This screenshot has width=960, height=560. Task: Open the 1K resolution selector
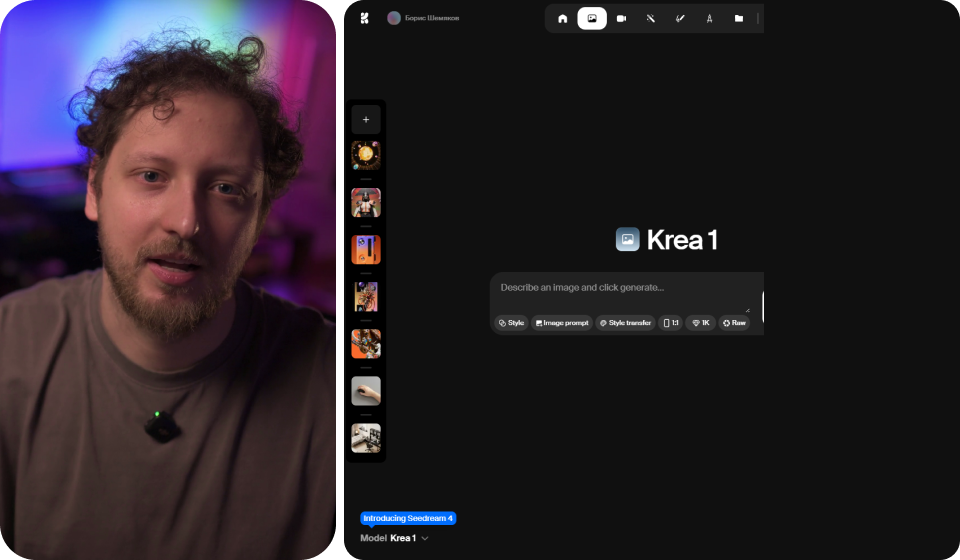pos(700,323)
